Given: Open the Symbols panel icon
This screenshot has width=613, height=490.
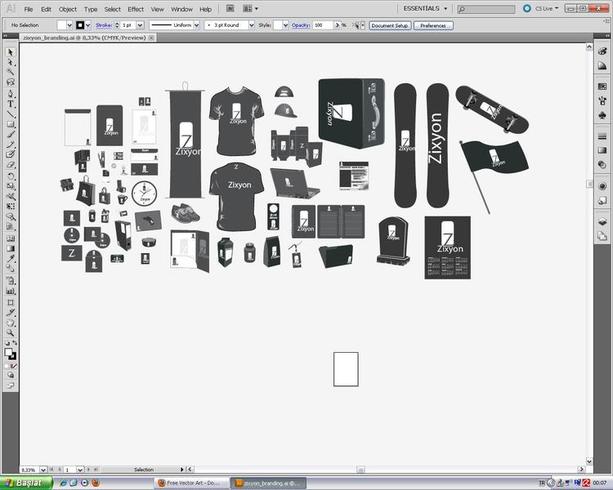Looking at the screenshot, I should [x=602, y=115].
